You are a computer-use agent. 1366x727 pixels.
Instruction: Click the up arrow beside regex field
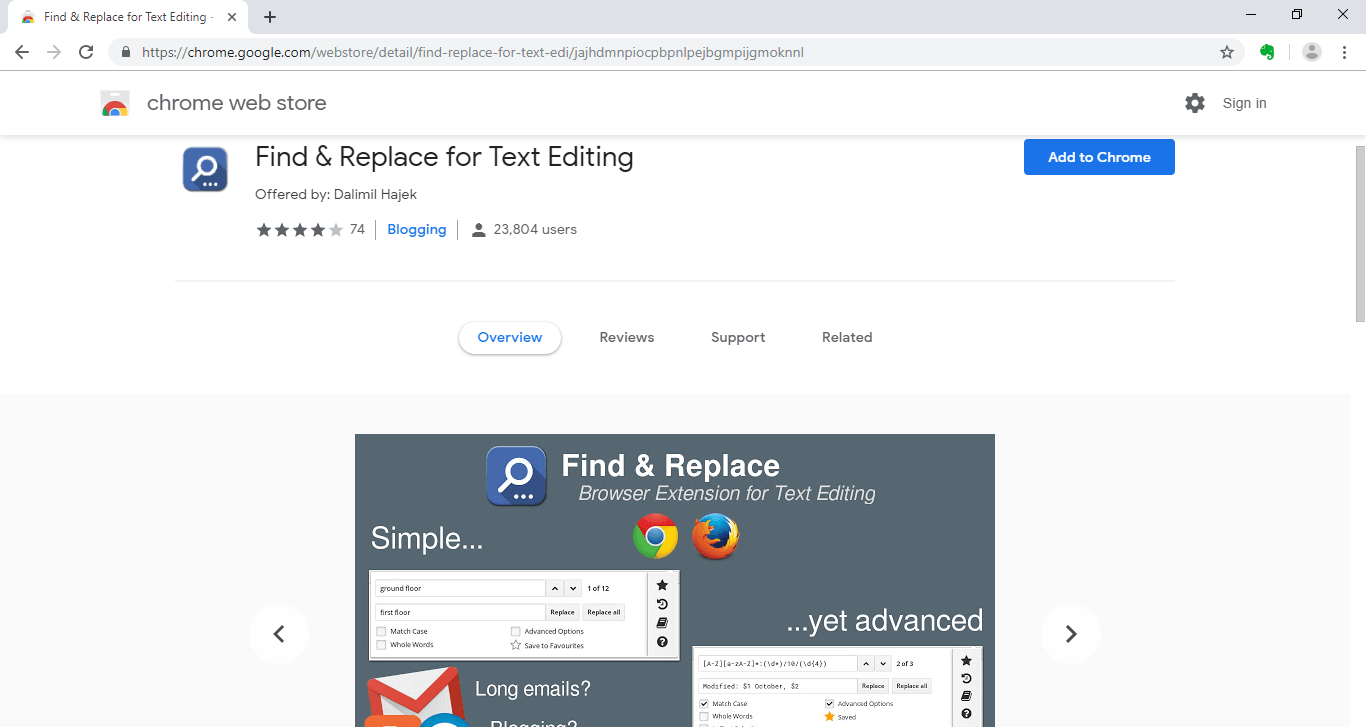pos(865,663)
